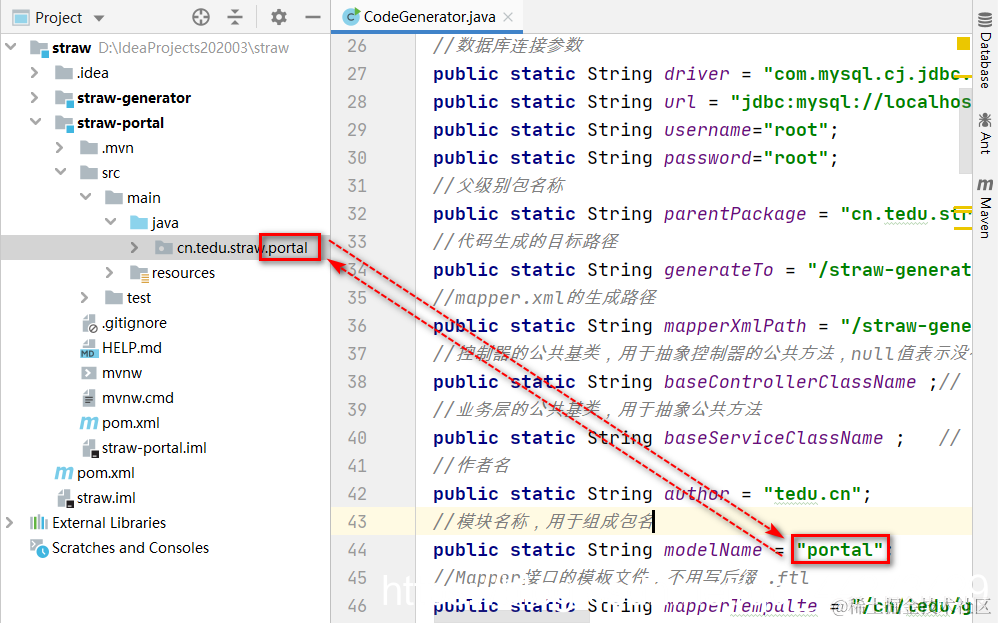Open Project panel settings gear

[279, 17]
